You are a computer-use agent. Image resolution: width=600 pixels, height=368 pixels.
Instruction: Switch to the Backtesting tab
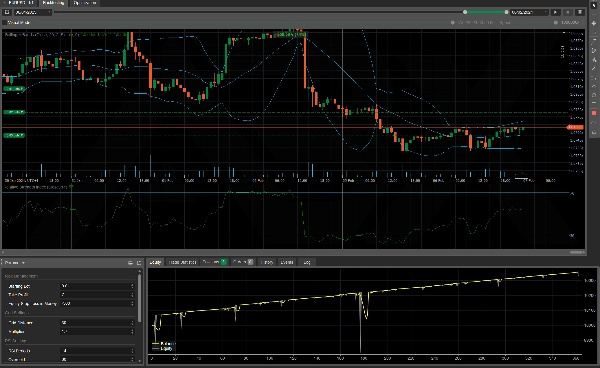[x=53, y=3]
